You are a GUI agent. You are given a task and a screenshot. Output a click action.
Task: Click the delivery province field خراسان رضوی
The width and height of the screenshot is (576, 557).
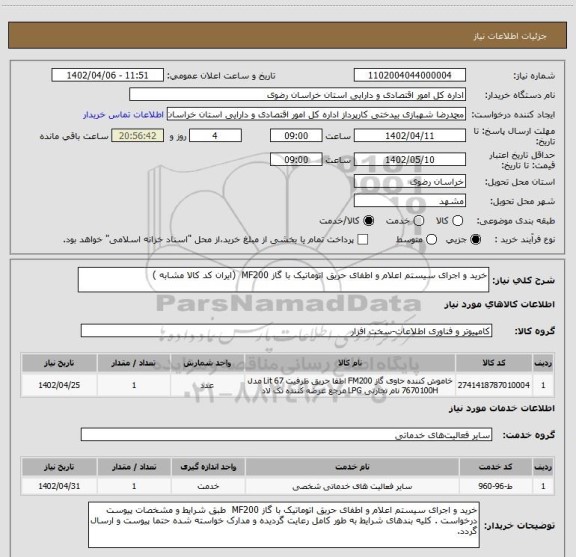click(x=410, y=182)
